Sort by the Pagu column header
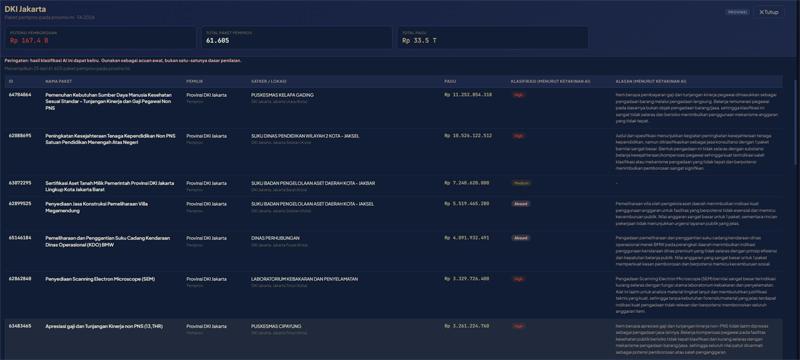The height and width of the screenshot is (360, 800). point(449,81)
